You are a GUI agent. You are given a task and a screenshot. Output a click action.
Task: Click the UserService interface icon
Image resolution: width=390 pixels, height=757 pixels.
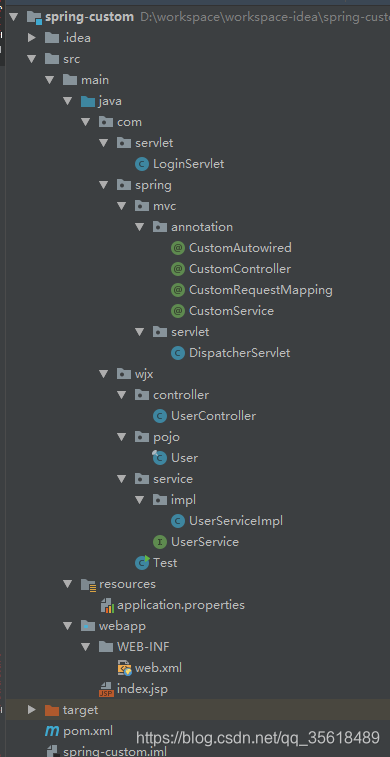pyautogui.click(x=160, y=542)
